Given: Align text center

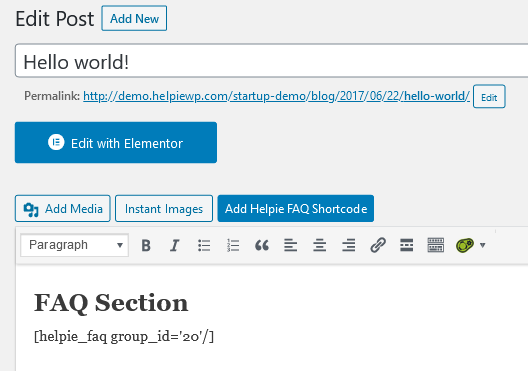Looking at the screenshot, I should tap(320, 245).
